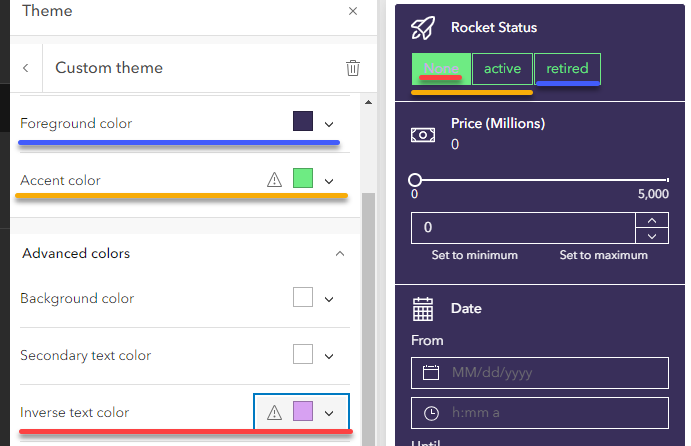Image resolution: width=691 pixels, height=446 pixels.
Task: Select the None rocket status option
Action: (x=440, y=68)
